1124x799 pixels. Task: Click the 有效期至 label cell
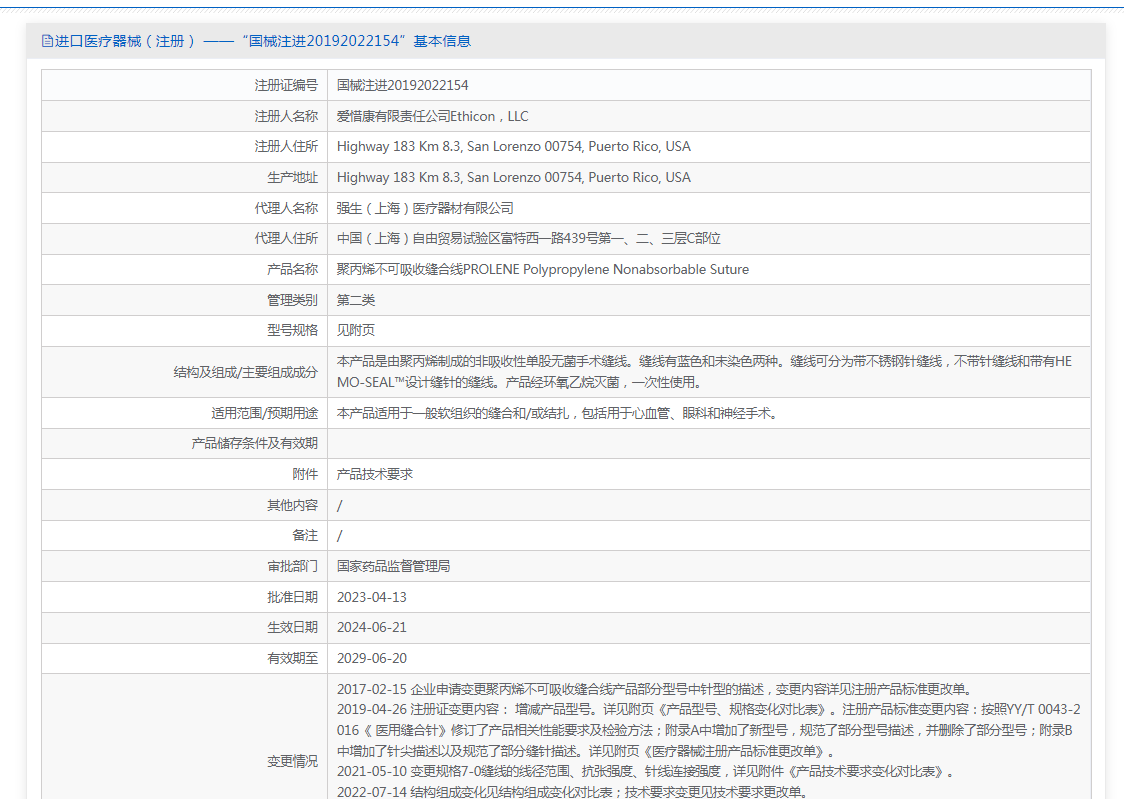click(x=185, y=658)
